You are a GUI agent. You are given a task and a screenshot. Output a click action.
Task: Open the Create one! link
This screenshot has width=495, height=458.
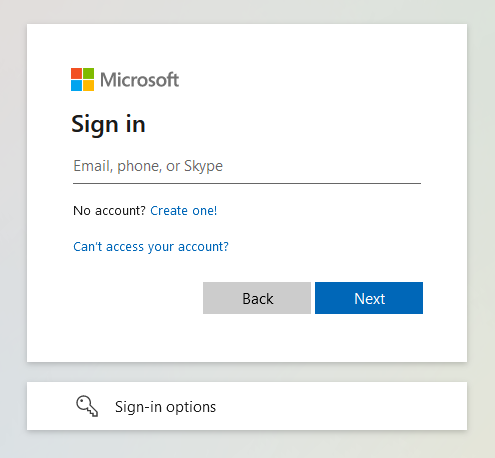184,211
